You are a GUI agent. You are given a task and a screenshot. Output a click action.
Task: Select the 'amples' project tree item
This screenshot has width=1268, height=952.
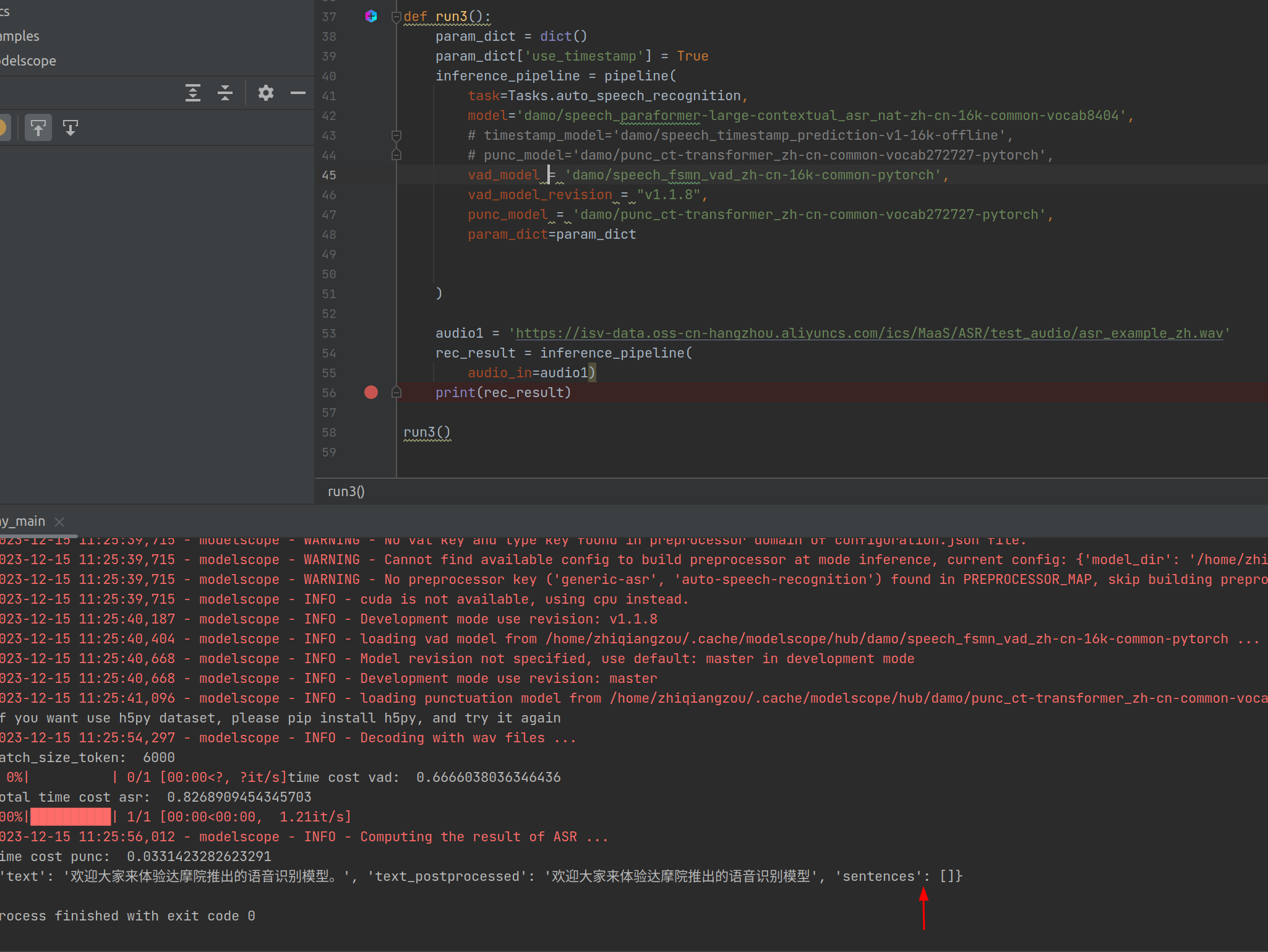click(x=20, y=36)
